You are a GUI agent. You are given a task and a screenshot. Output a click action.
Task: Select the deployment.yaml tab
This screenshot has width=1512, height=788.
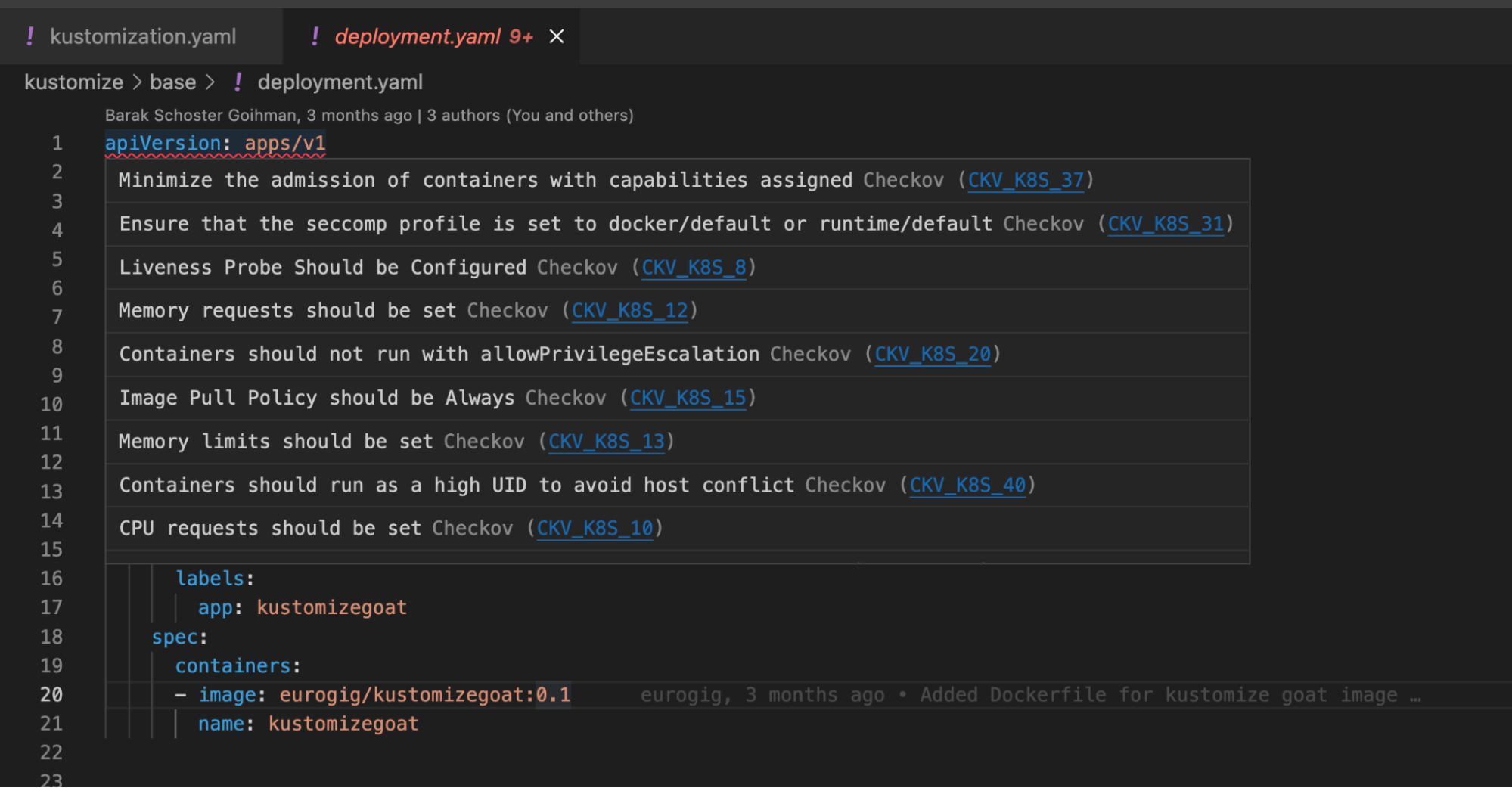click(x=431, y=36)
